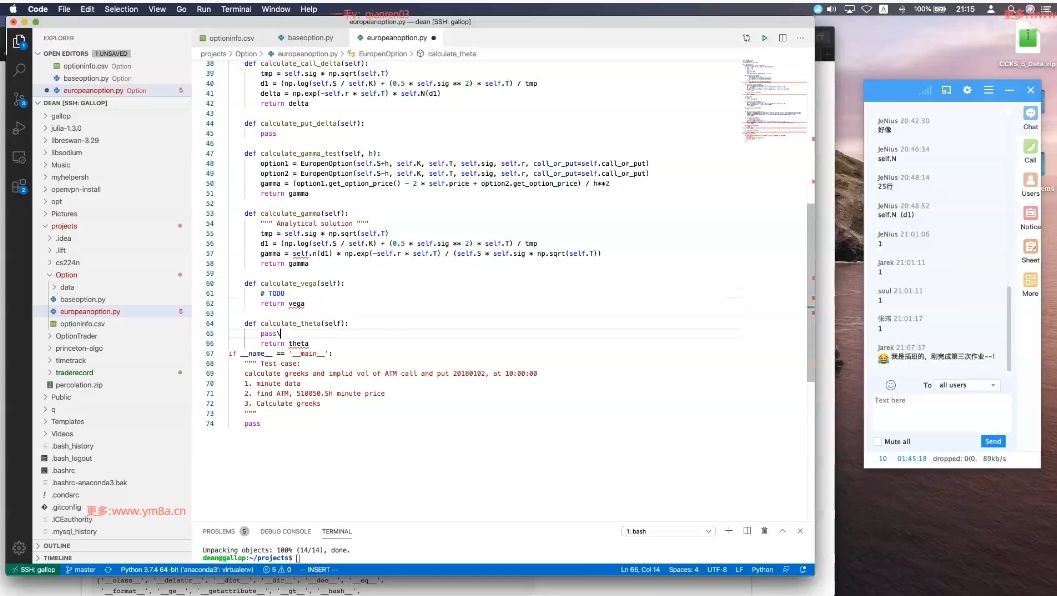This screenshot has height=596, width=1057.
Task: Open the Source Control view
Action: point(20,99)
